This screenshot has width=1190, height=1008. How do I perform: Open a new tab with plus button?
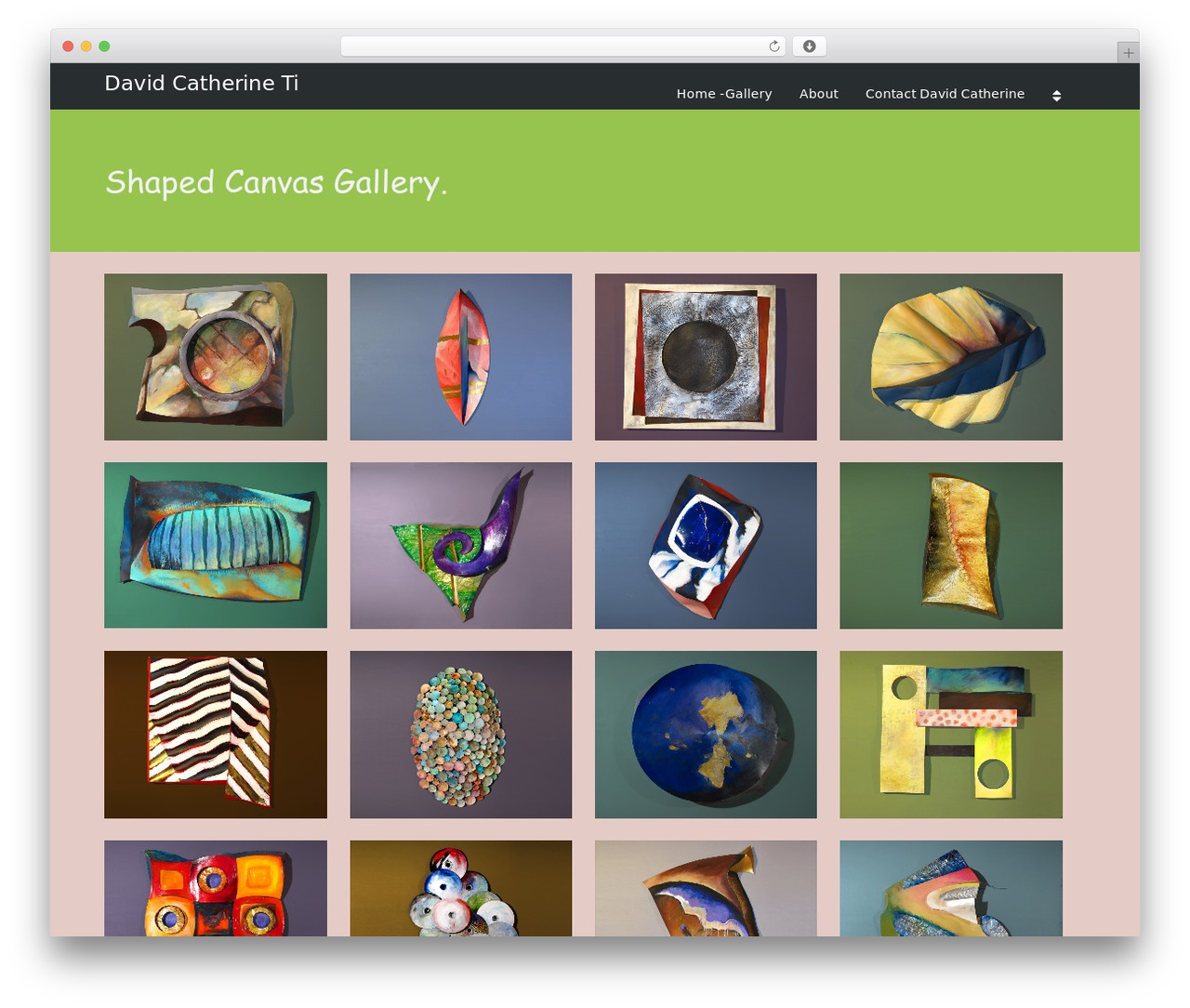tap(1128, 53)
